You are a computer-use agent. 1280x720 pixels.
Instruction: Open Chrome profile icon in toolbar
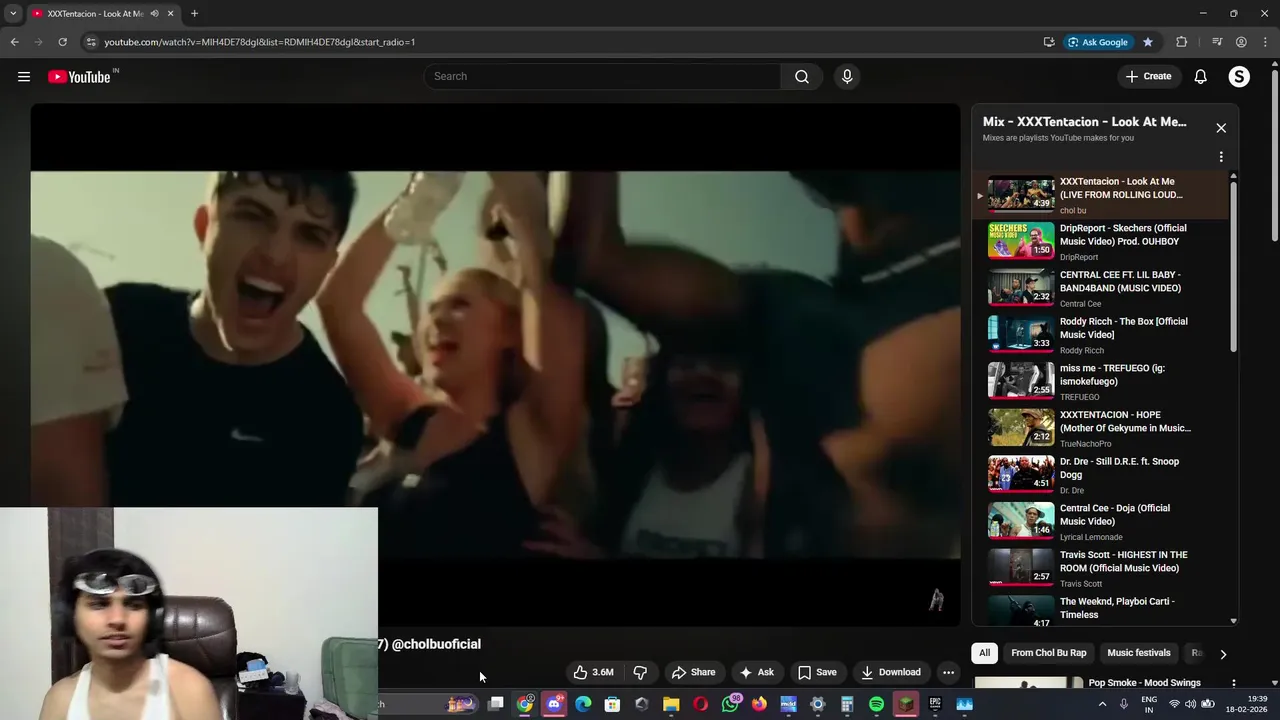(x=1241, y=42)
